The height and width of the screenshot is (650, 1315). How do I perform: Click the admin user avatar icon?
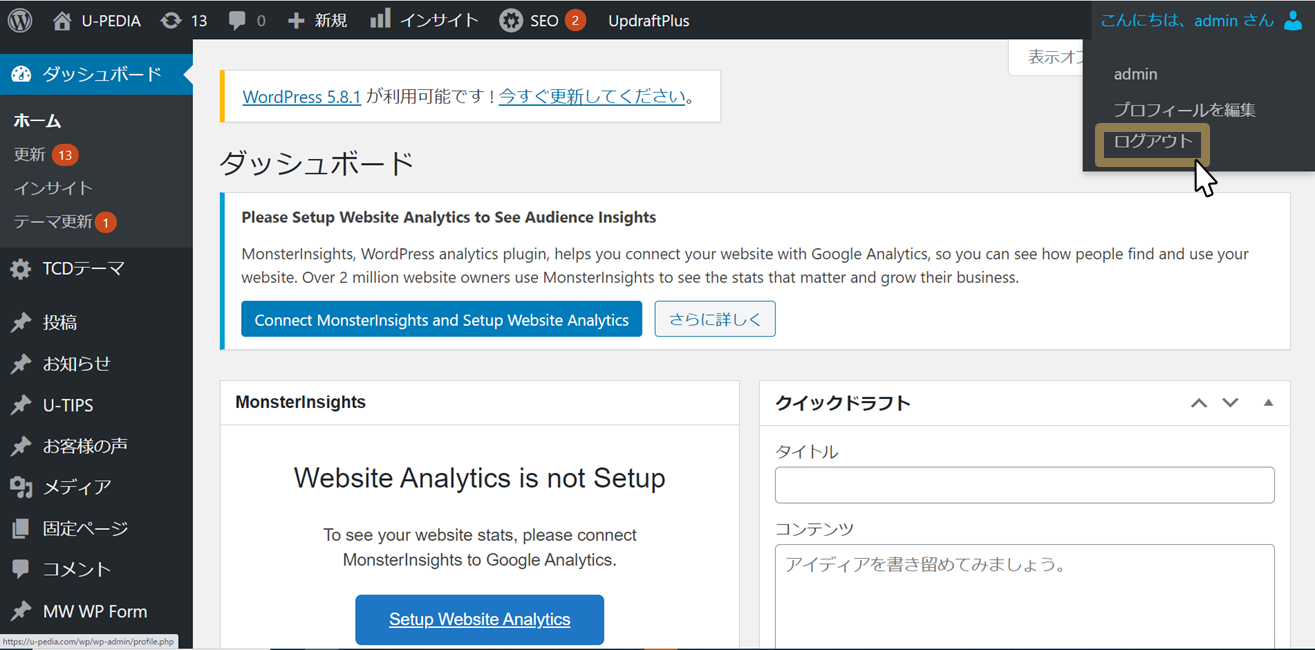tap(1293, 20)
